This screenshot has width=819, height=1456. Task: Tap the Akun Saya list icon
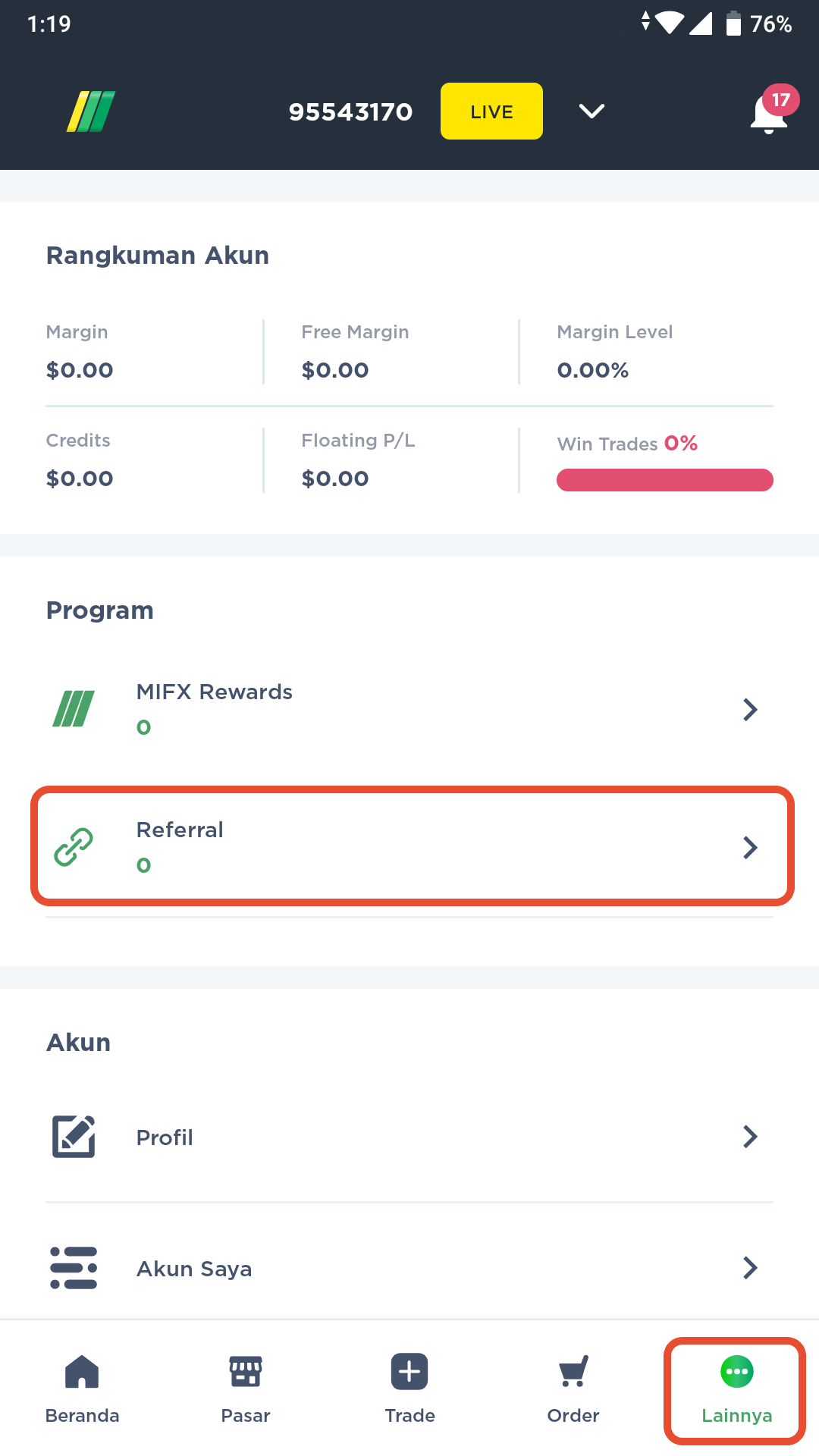(74, 1267)
